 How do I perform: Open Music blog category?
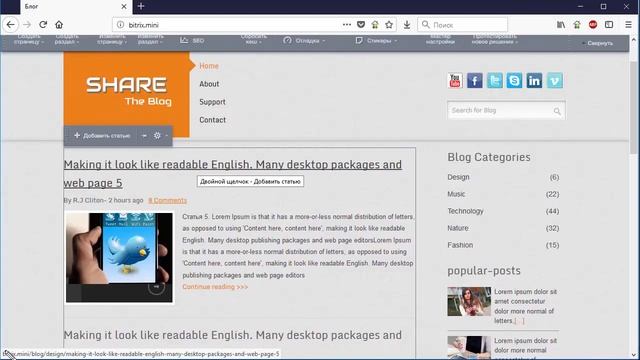(456, 194)
